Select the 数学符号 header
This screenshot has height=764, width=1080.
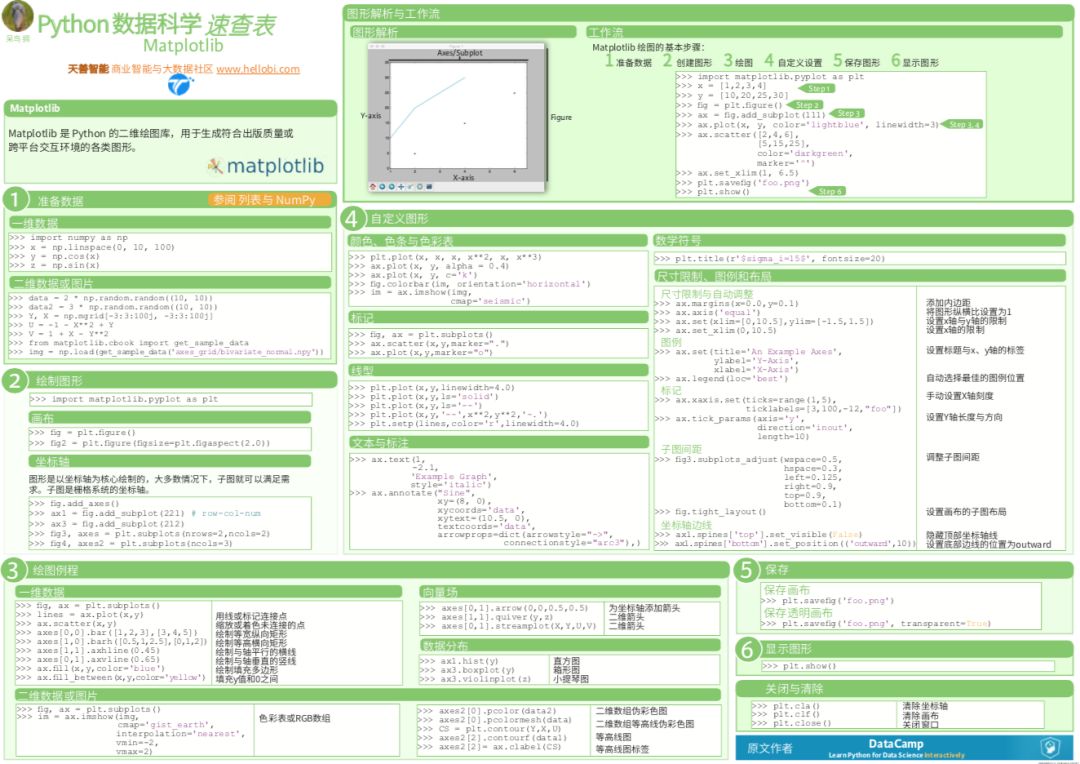[860, 240]
